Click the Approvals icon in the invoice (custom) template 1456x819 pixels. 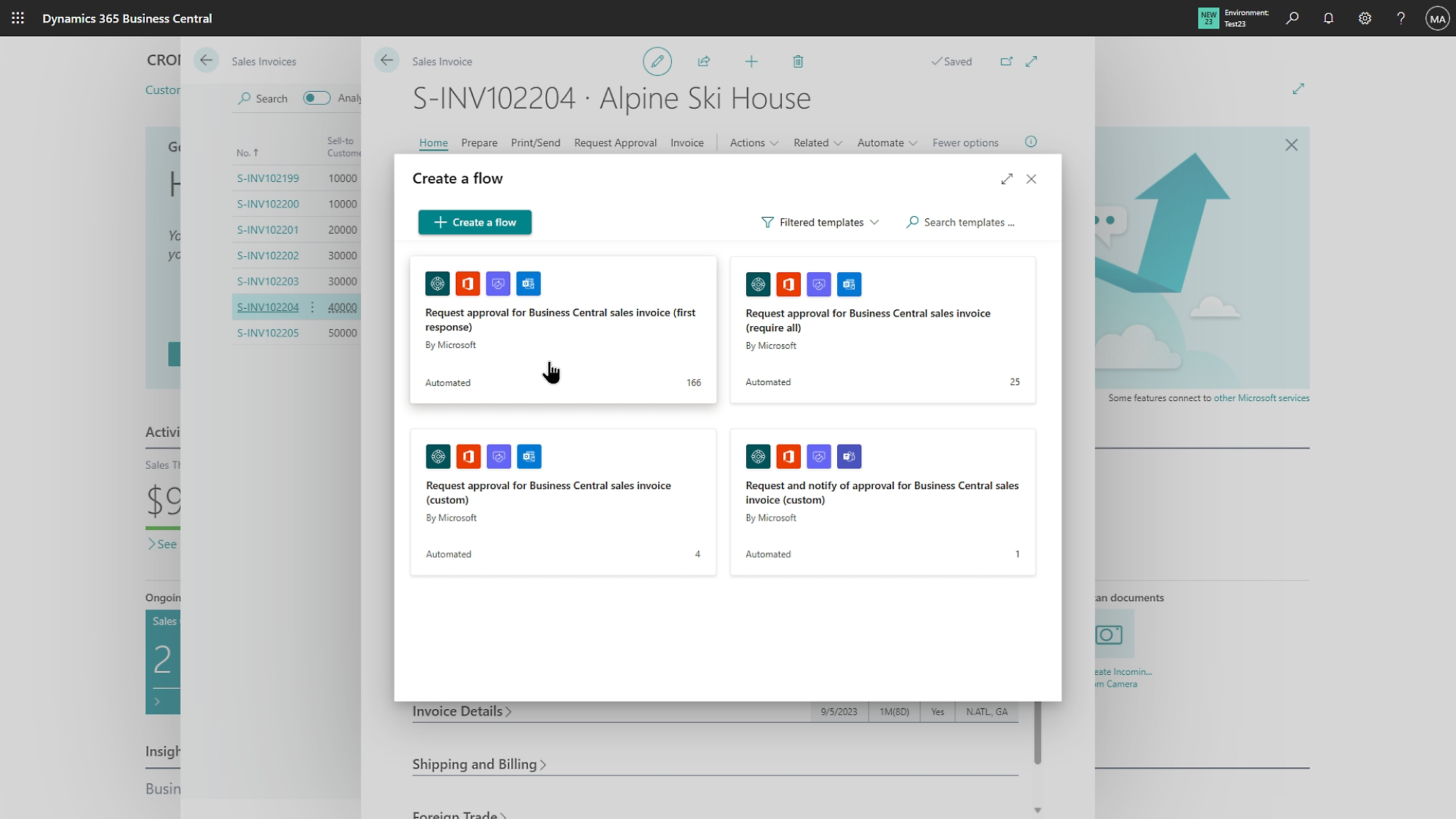(499, 456)
